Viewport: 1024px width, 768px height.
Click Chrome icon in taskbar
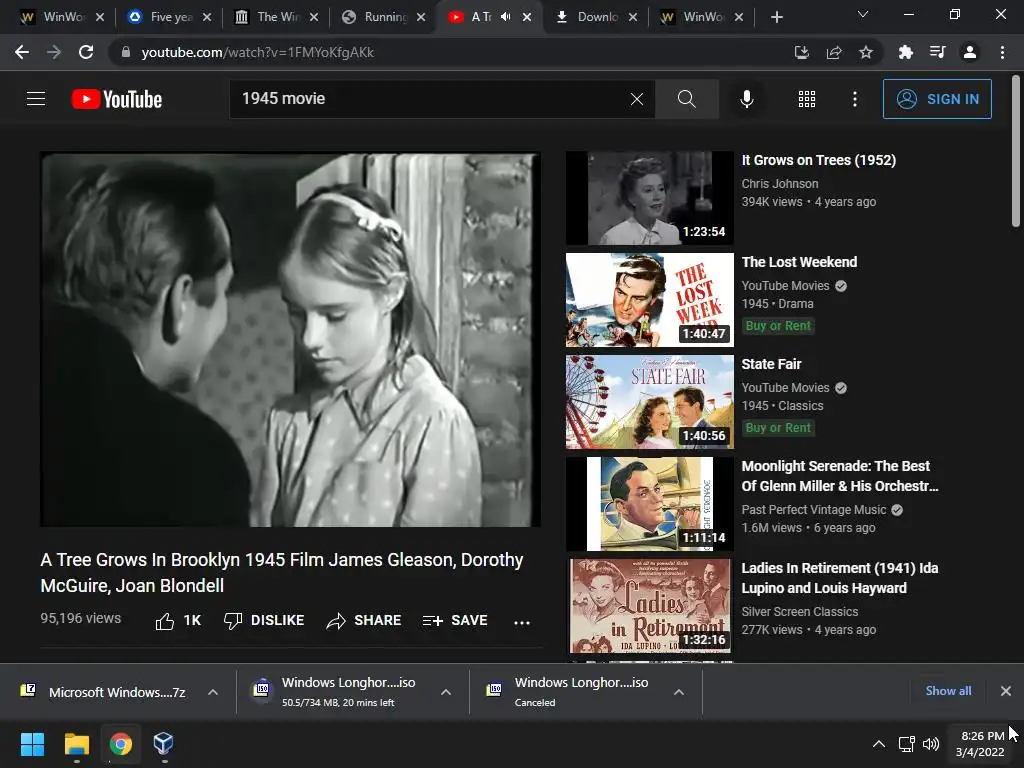[x=120, y=744]
